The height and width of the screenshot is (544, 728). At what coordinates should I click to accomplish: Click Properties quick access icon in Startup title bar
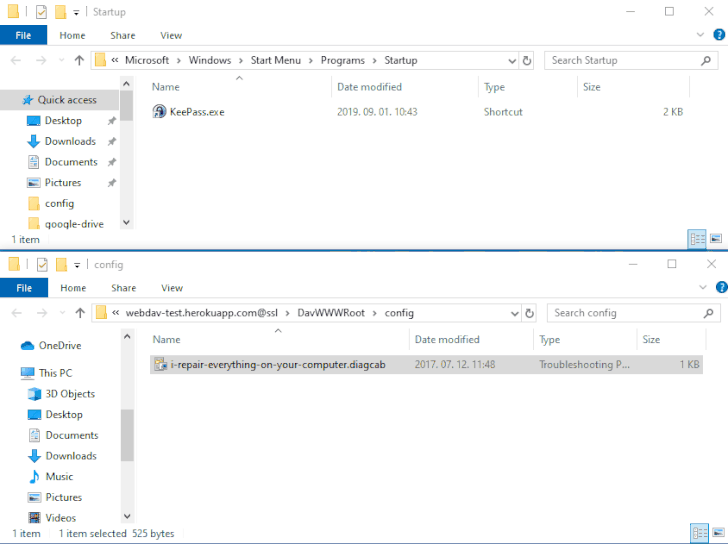click(x=41, y=12)
